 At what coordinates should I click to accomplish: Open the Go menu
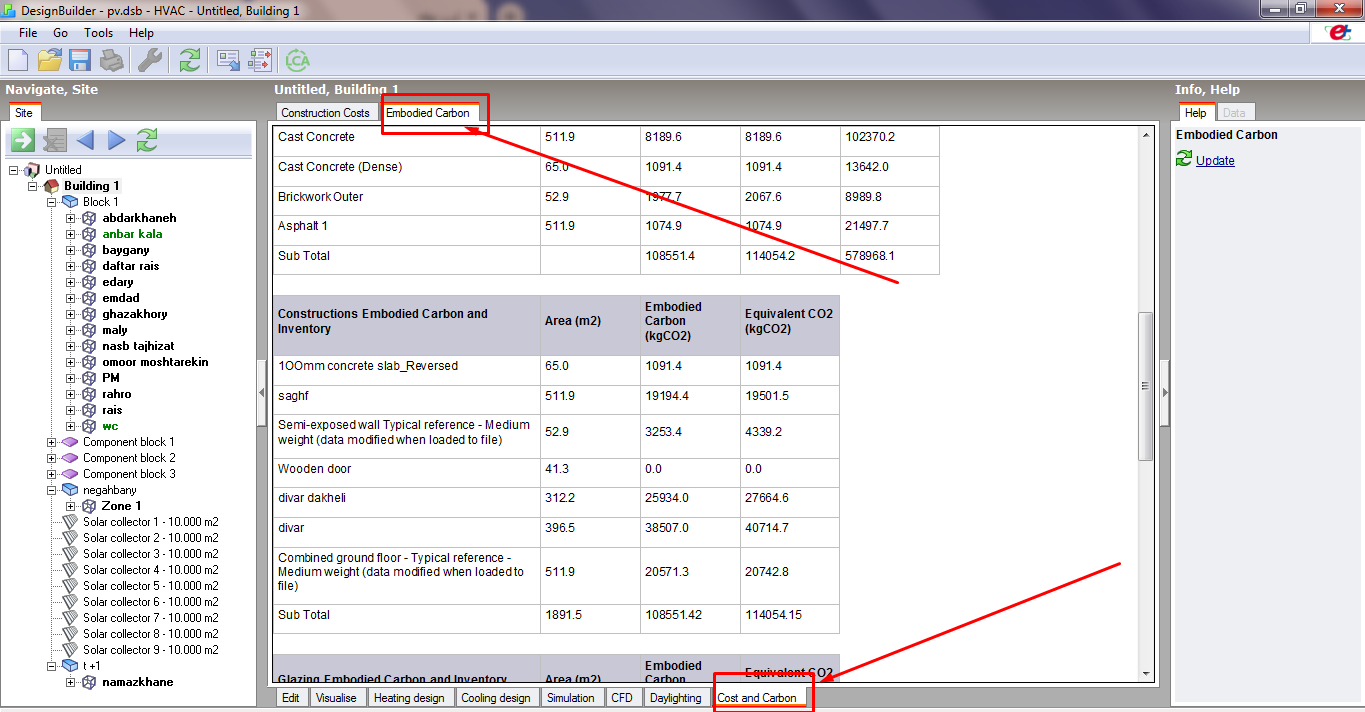coord(61,33)
